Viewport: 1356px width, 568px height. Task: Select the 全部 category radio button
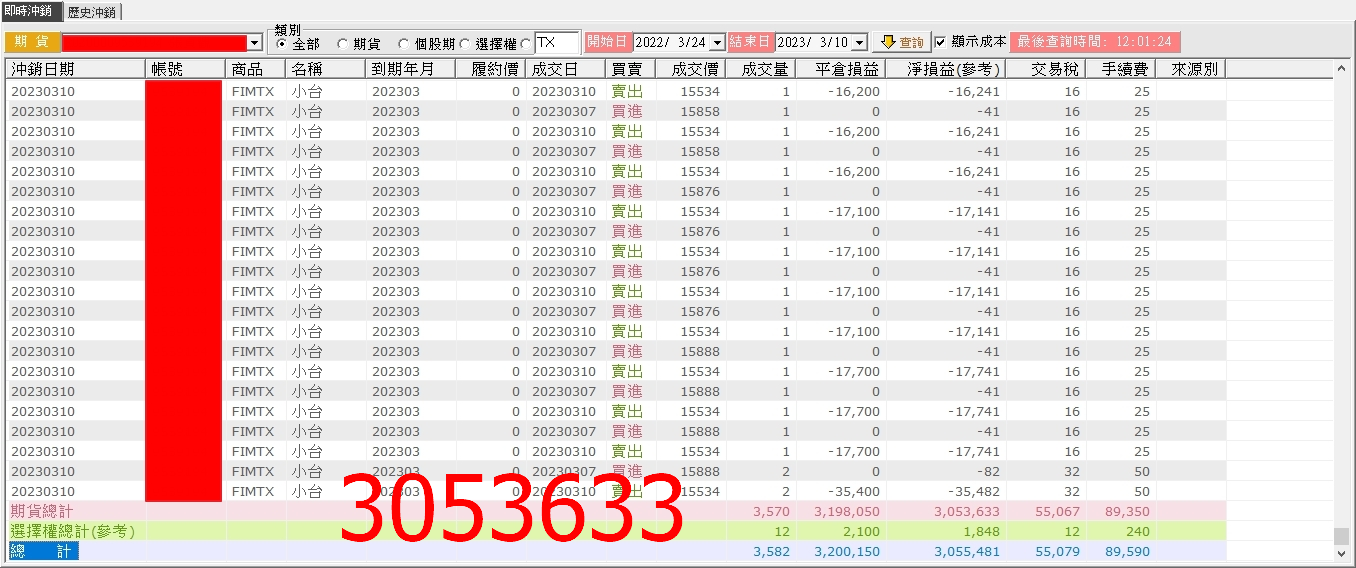tap(282, 44)
